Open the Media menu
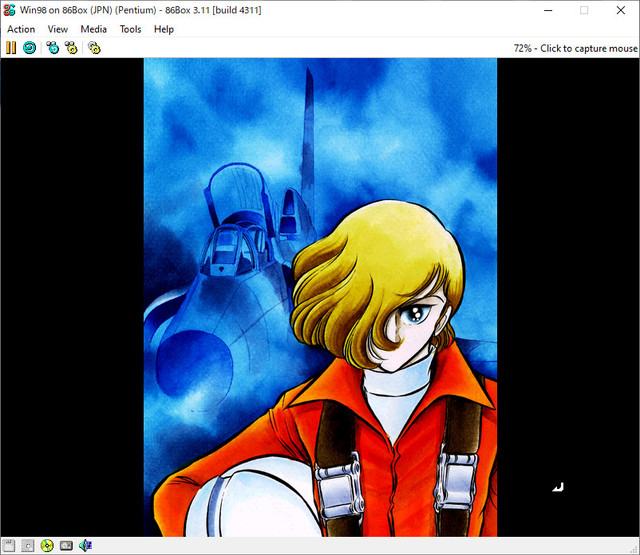Screen dimensions: 640x555 tap(93, 29)
